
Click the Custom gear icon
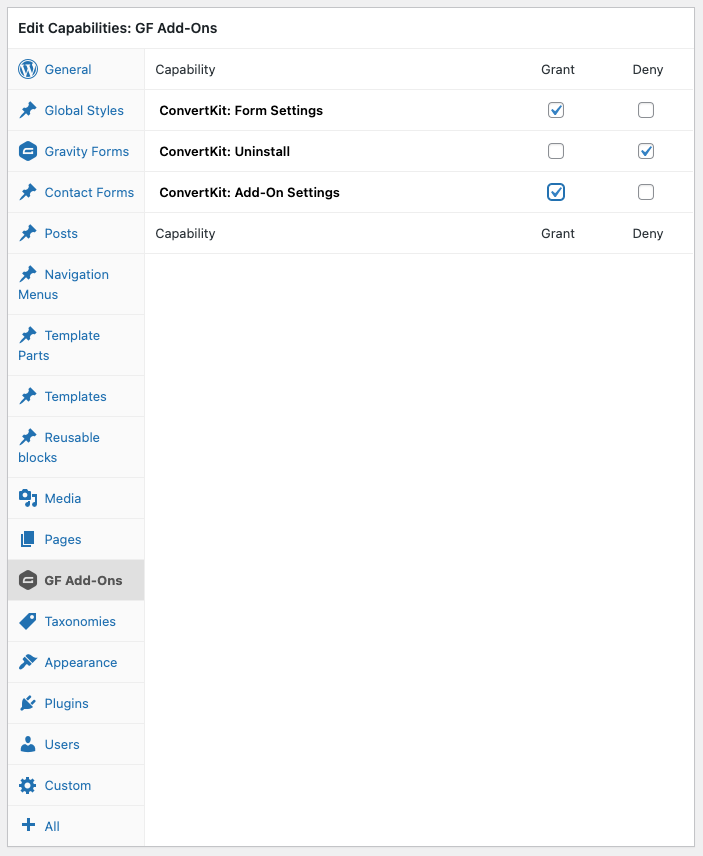(28, 785)
